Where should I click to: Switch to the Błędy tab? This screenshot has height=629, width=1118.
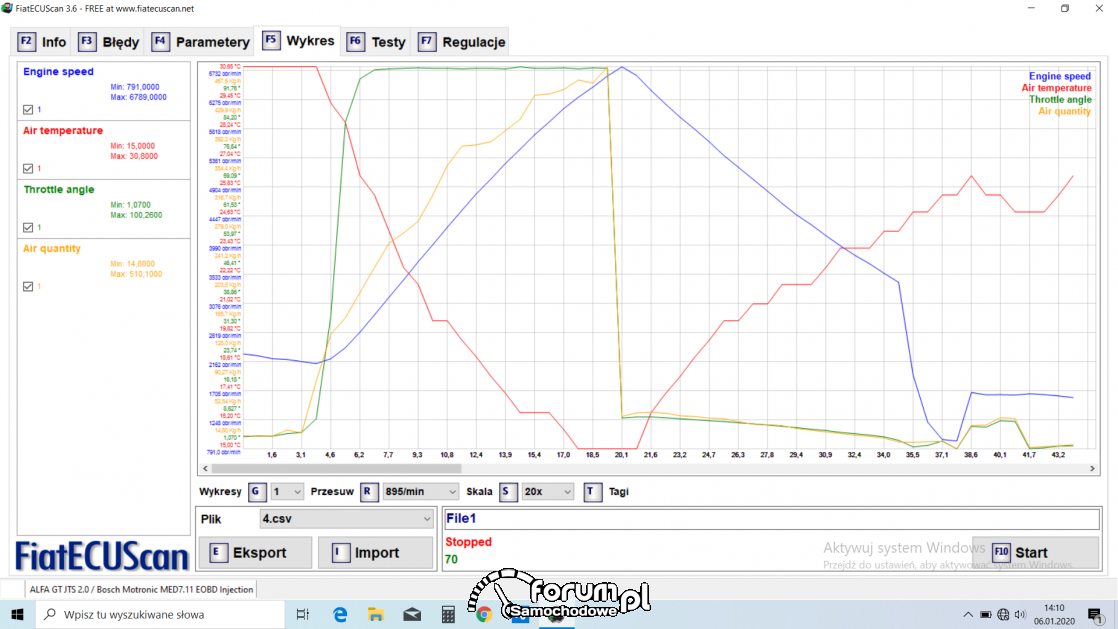pos(109,42)
